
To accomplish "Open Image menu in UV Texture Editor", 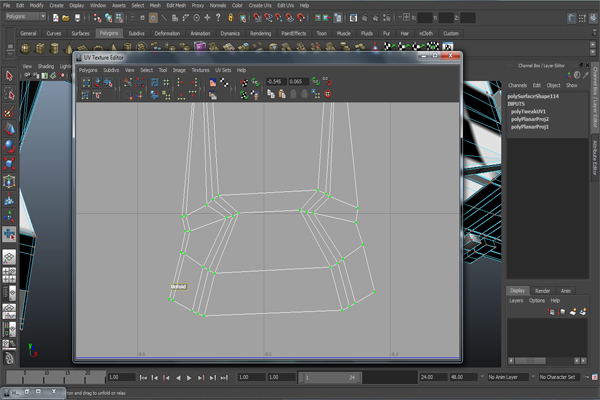I will point(179,70).
